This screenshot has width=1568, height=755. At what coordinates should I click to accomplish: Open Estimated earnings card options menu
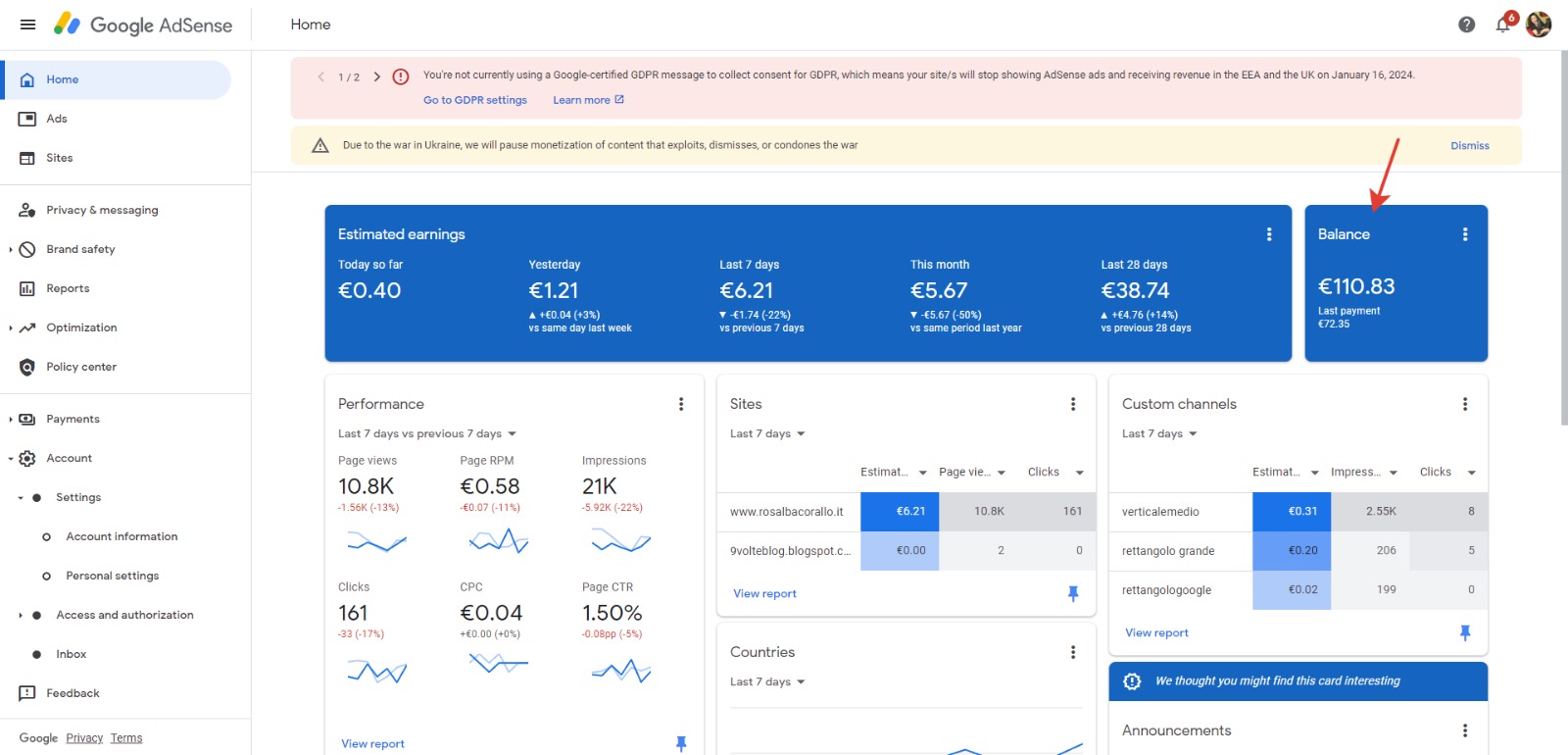1269,234
